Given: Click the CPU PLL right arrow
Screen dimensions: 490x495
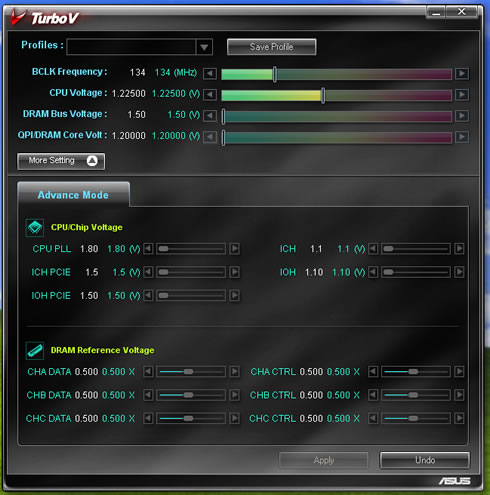Looking at the screenshot, I should [235, 249].
